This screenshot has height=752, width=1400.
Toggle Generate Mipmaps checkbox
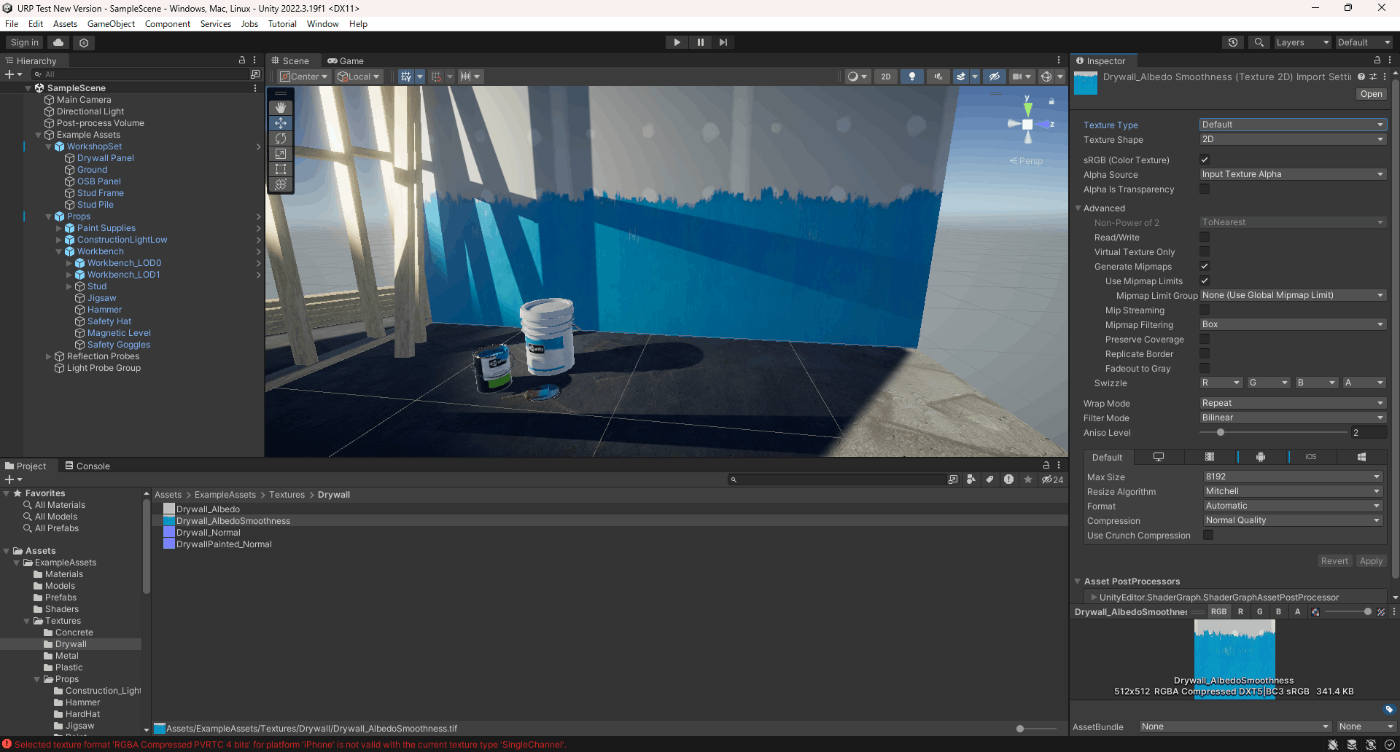(1204, 266)
